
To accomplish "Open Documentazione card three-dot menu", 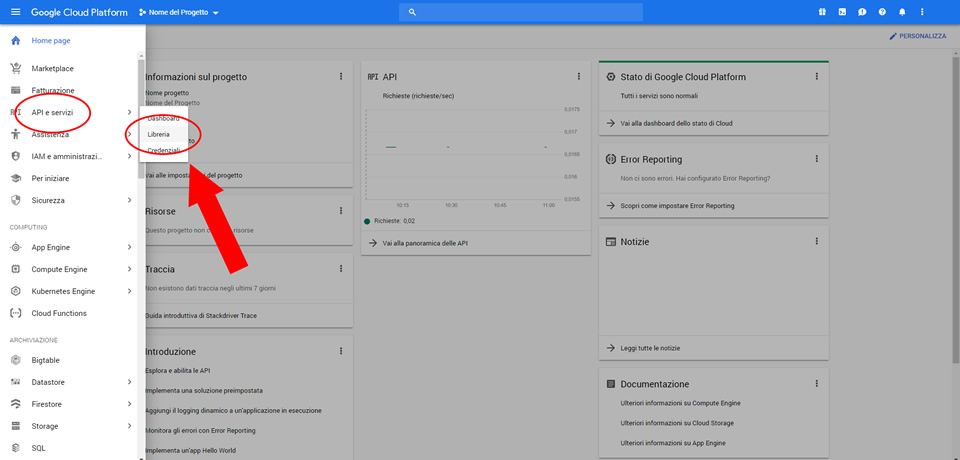I will [816, 383].
